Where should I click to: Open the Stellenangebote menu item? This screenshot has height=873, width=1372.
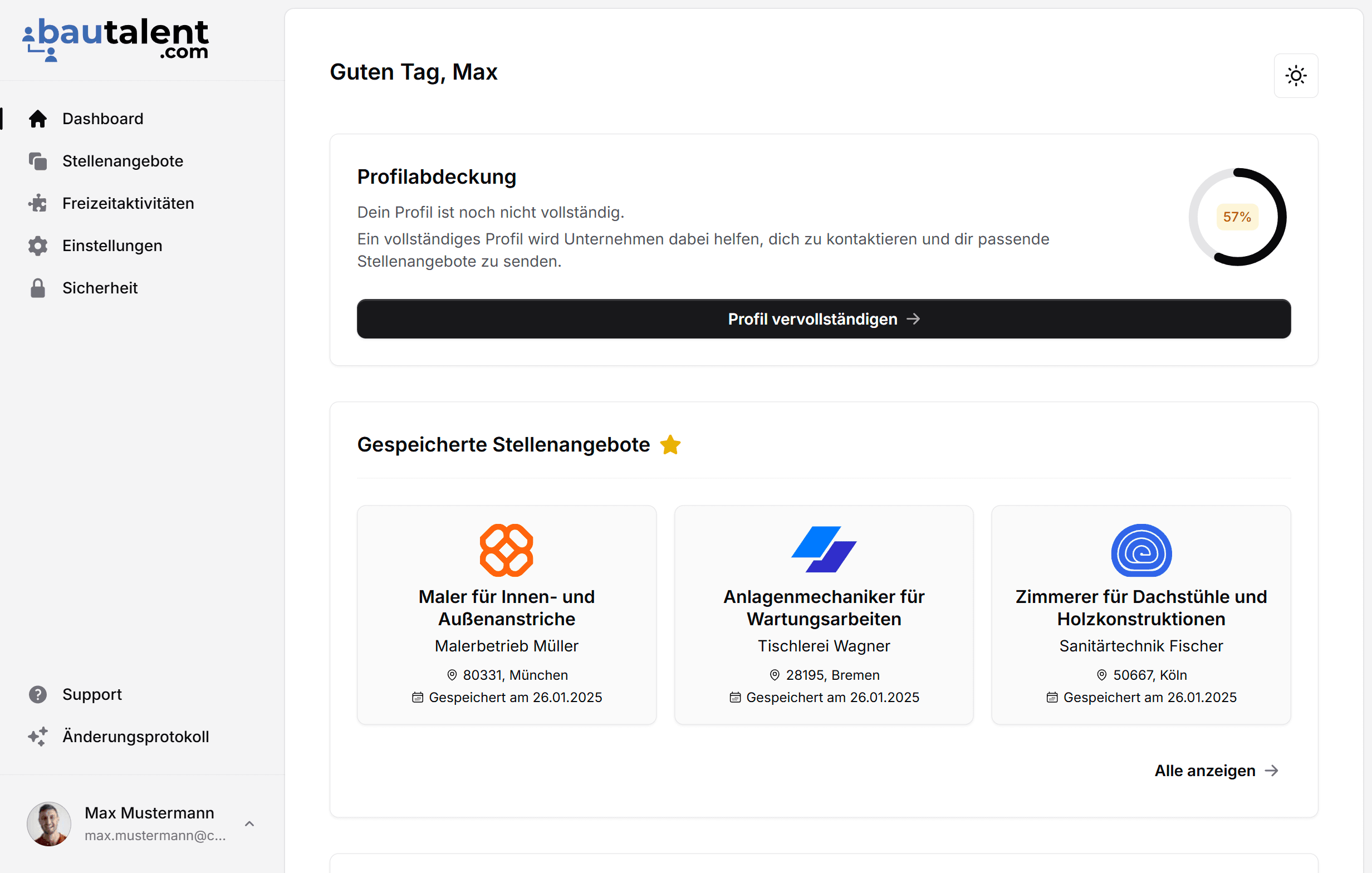coord(122,161)
